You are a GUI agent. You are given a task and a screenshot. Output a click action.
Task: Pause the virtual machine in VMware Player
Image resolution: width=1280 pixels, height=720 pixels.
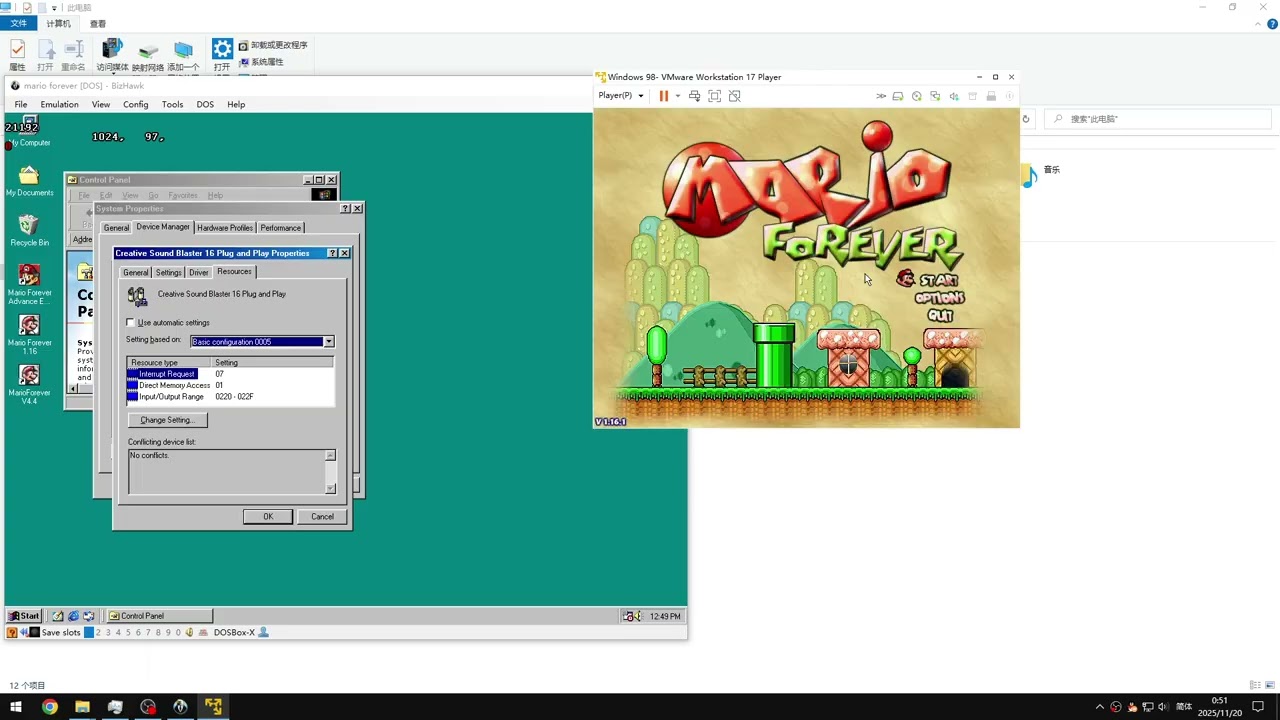coord(663,96)
